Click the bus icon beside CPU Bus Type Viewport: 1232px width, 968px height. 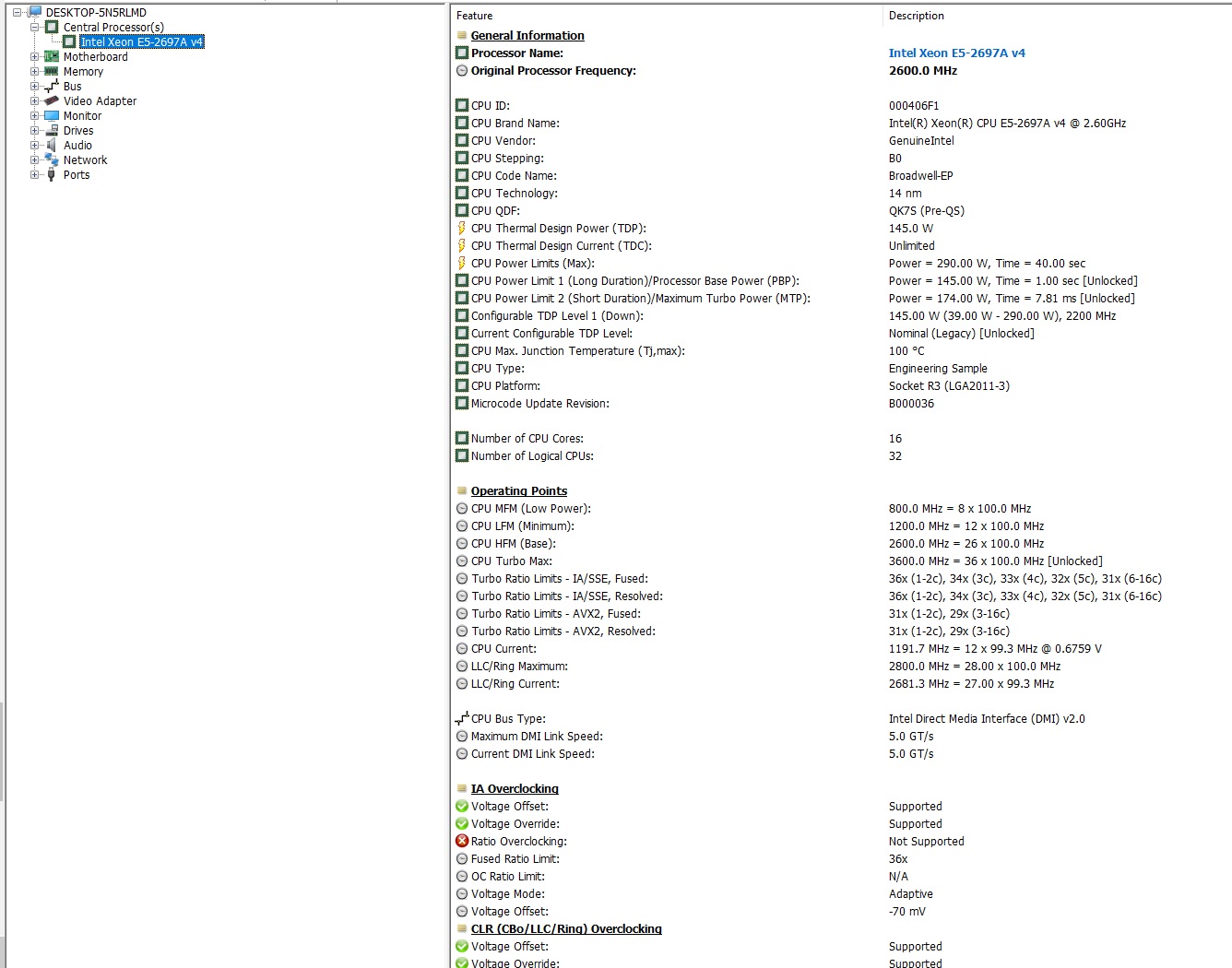(x=462, y=718)
